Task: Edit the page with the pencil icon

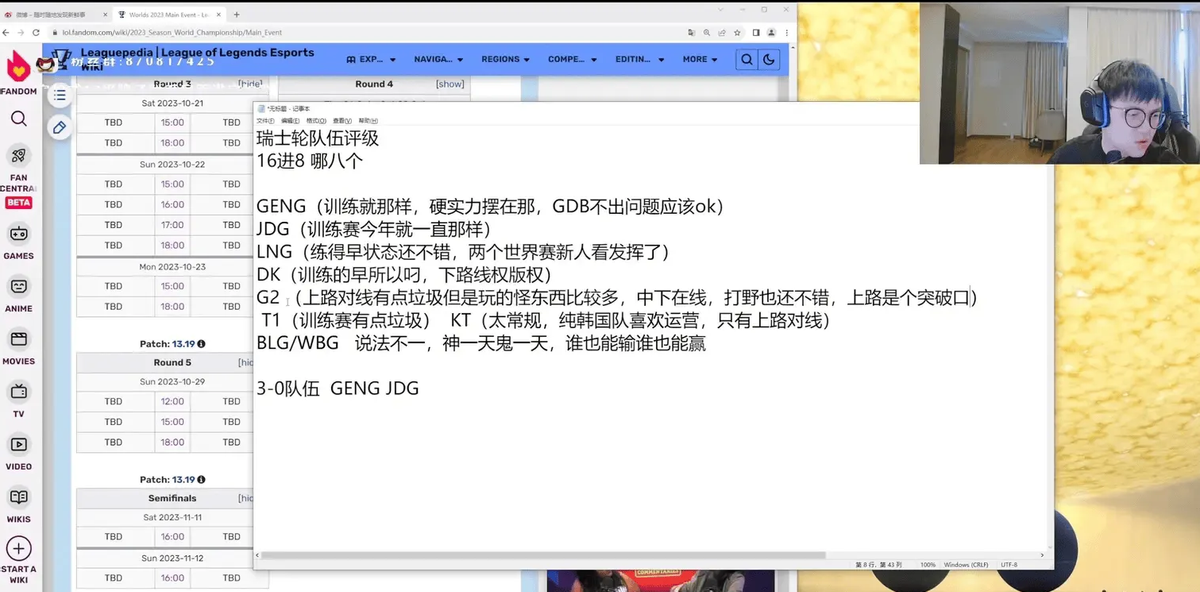Action: [60, 127]
